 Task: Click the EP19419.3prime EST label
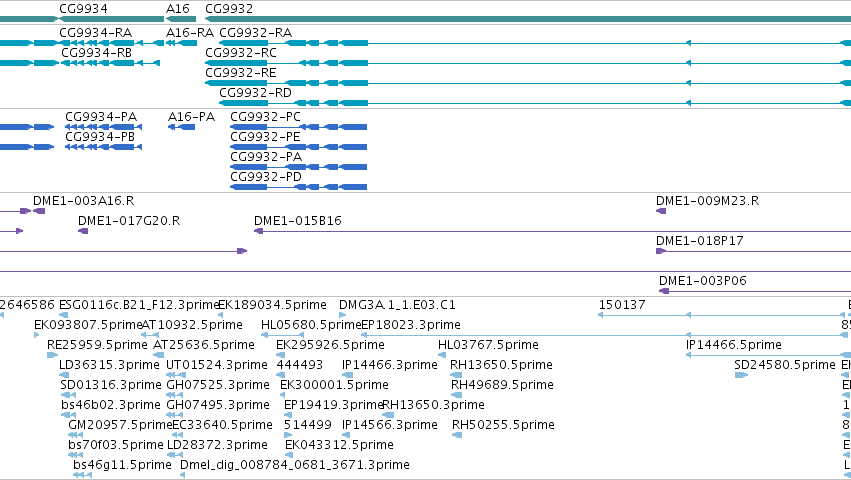333,405
